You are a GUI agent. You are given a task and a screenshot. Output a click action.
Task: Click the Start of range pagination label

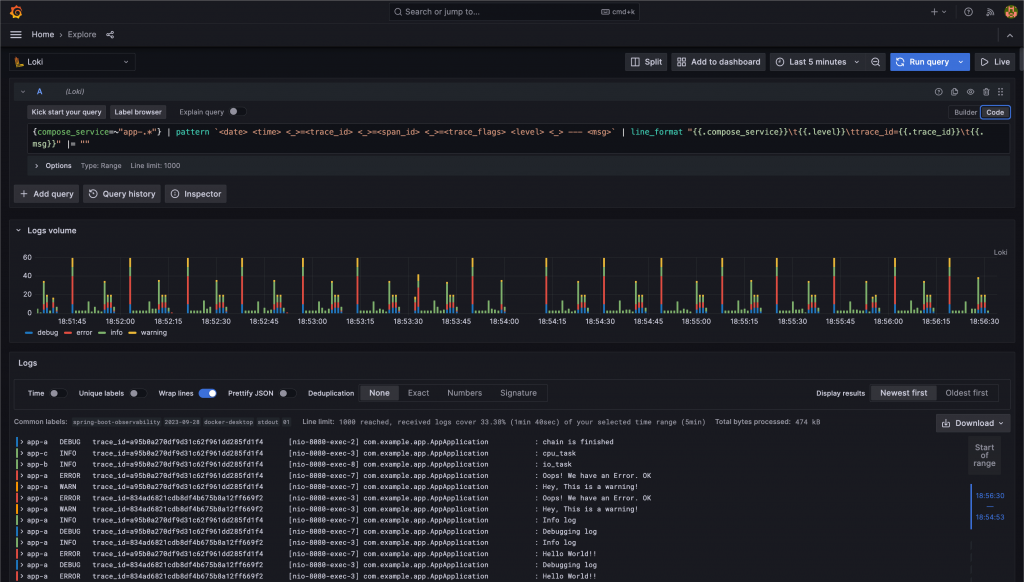coord(984,455)
